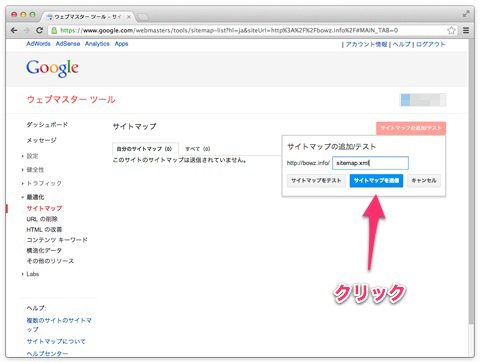This screenshot has width=480, height=363.
Task: Open the Chrome hamburger menu
Action: pyautogui.click(x=466, y=30)
